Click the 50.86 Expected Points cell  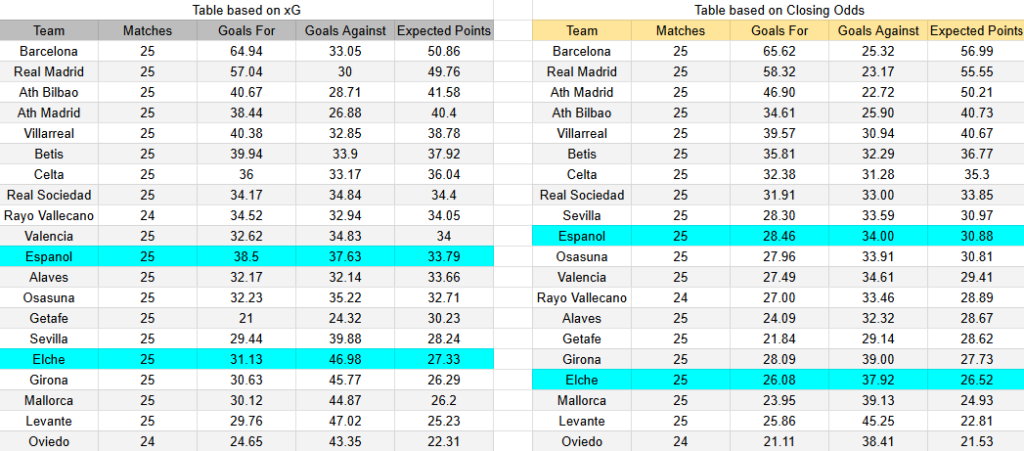coord(443,51)
